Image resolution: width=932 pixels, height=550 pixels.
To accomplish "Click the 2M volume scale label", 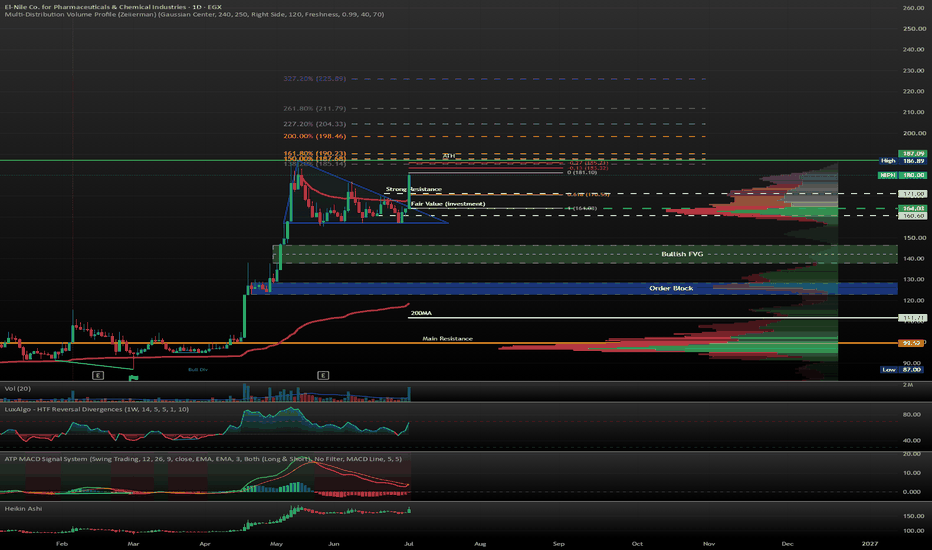I will (908, 385).
